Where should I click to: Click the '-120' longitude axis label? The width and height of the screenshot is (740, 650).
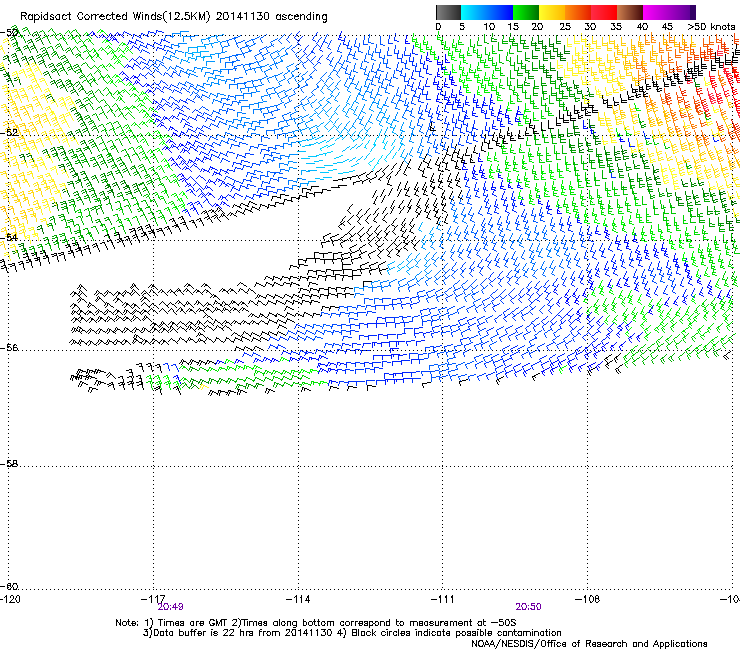(10, 599)
